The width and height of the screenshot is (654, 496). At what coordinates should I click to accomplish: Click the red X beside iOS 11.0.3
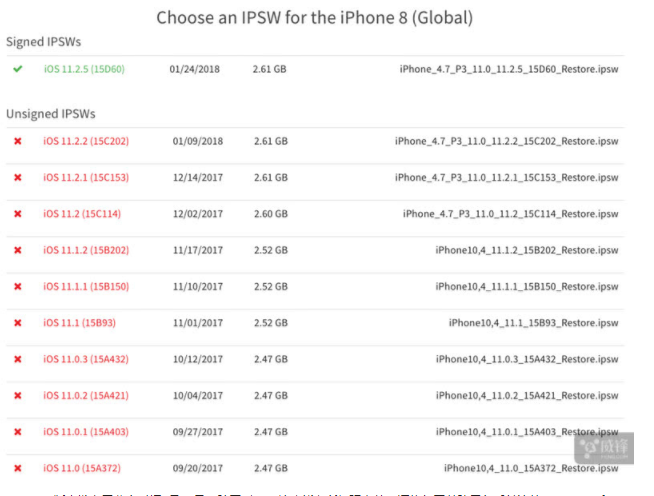pyautogui.click(x=17, y=359)
